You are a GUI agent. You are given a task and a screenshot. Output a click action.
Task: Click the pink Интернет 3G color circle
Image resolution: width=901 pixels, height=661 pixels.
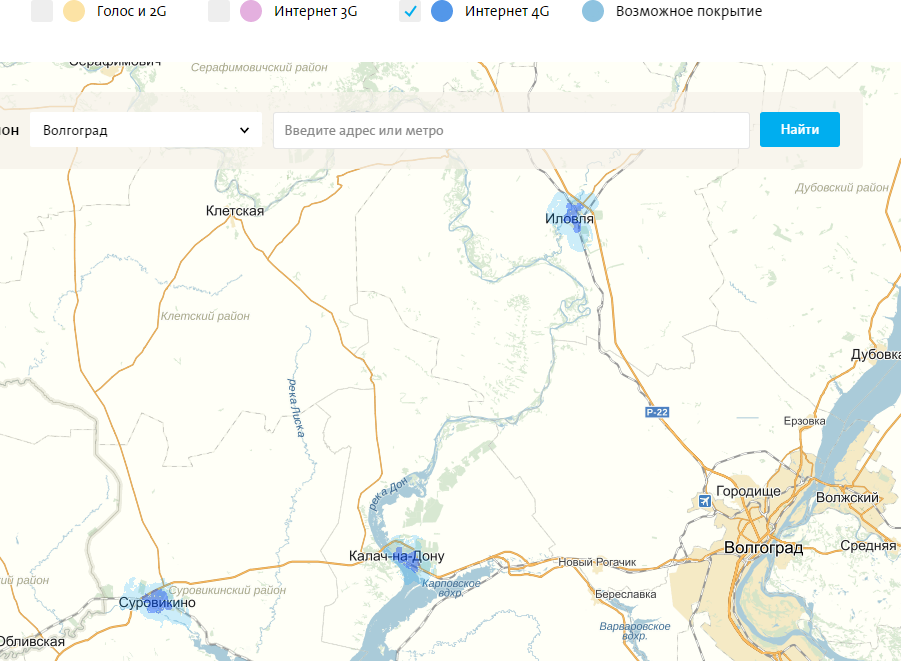coord(251,12)
